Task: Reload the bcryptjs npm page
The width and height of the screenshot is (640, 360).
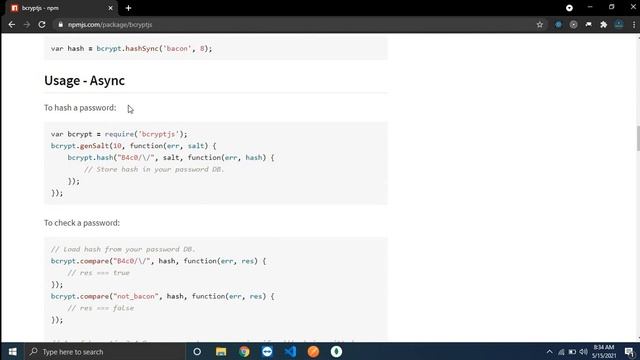Action: [x=42, y=24]
